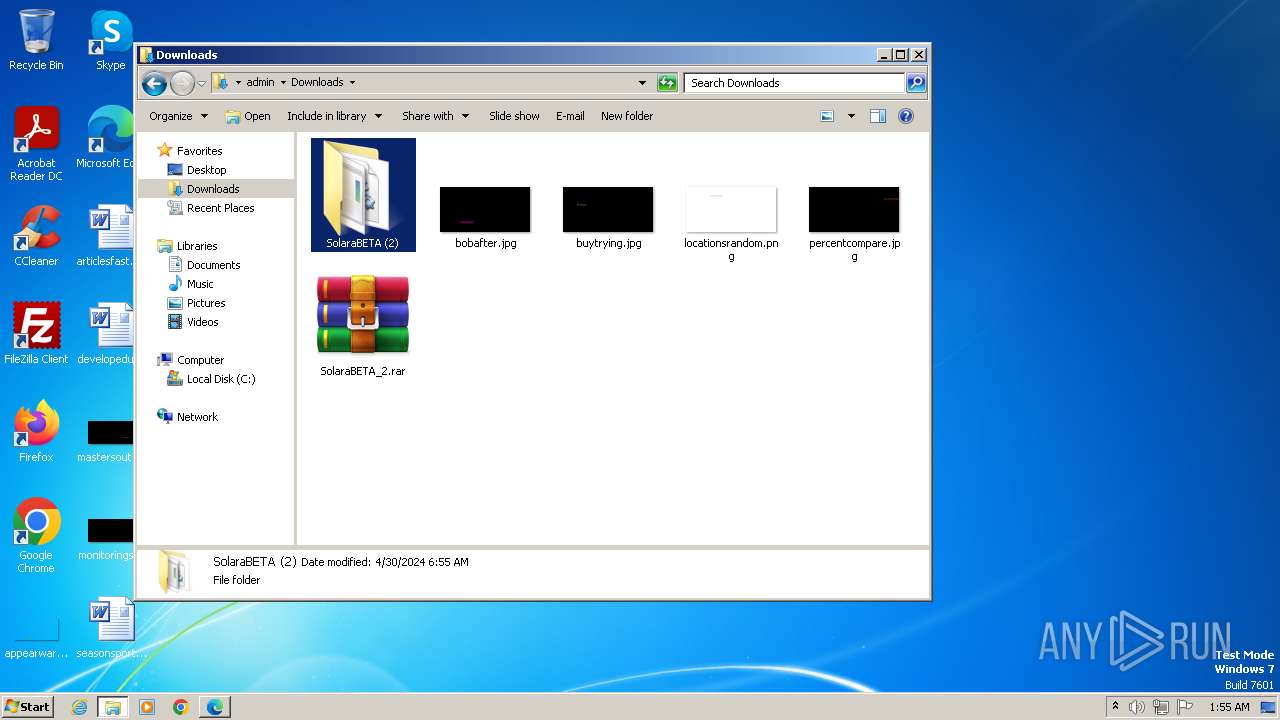Open the Start menu
Image resolution: width=1280 pixels, height=720 pixels.
(27, 707)
